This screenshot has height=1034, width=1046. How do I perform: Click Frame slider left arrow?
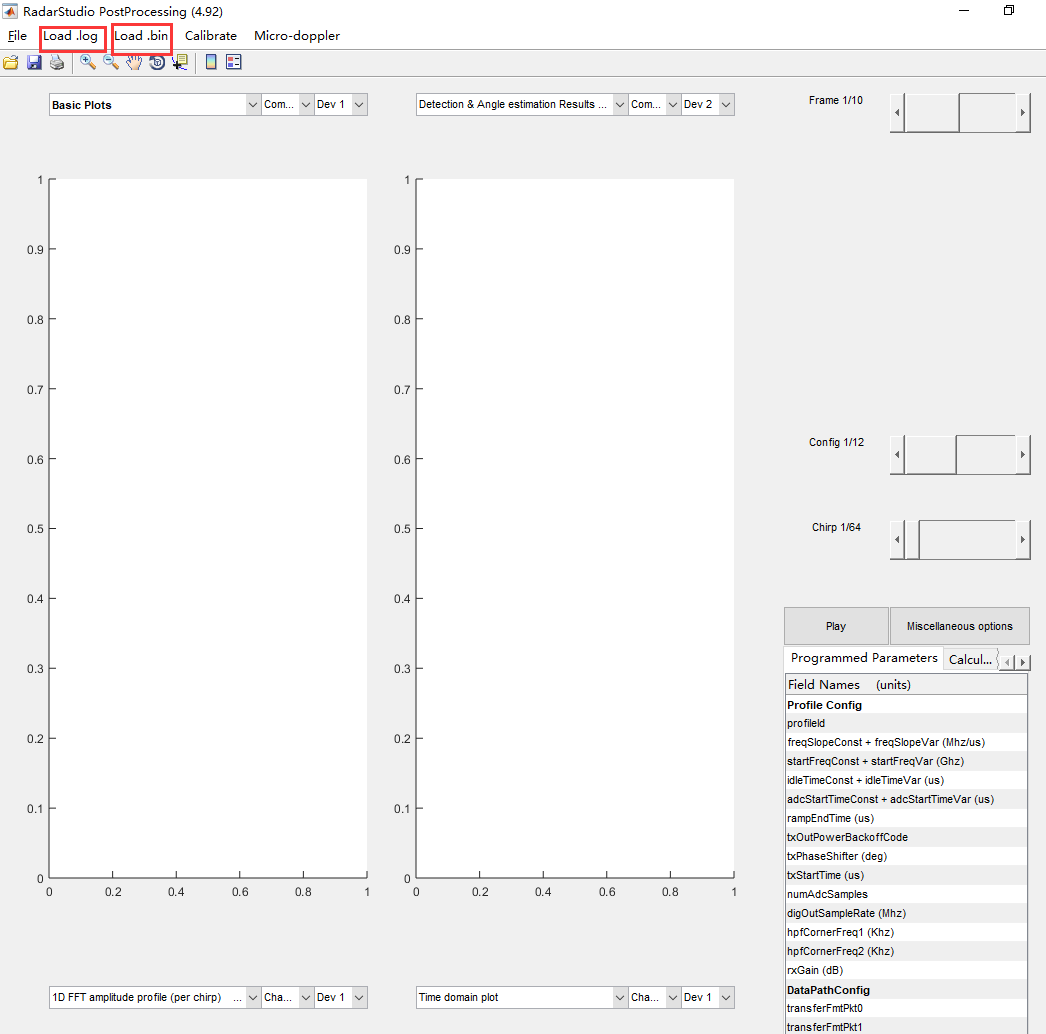(897, 113)
